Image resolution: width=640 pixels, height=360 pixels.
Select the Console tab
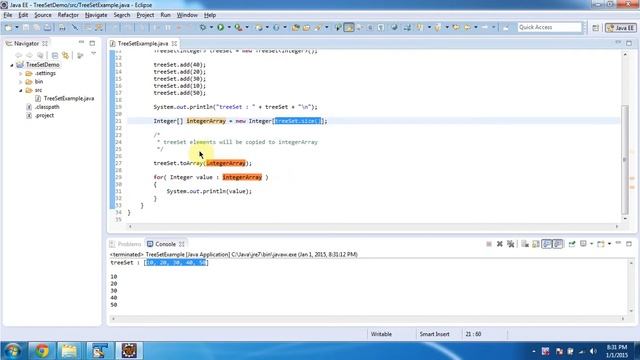tap(165, 244)
